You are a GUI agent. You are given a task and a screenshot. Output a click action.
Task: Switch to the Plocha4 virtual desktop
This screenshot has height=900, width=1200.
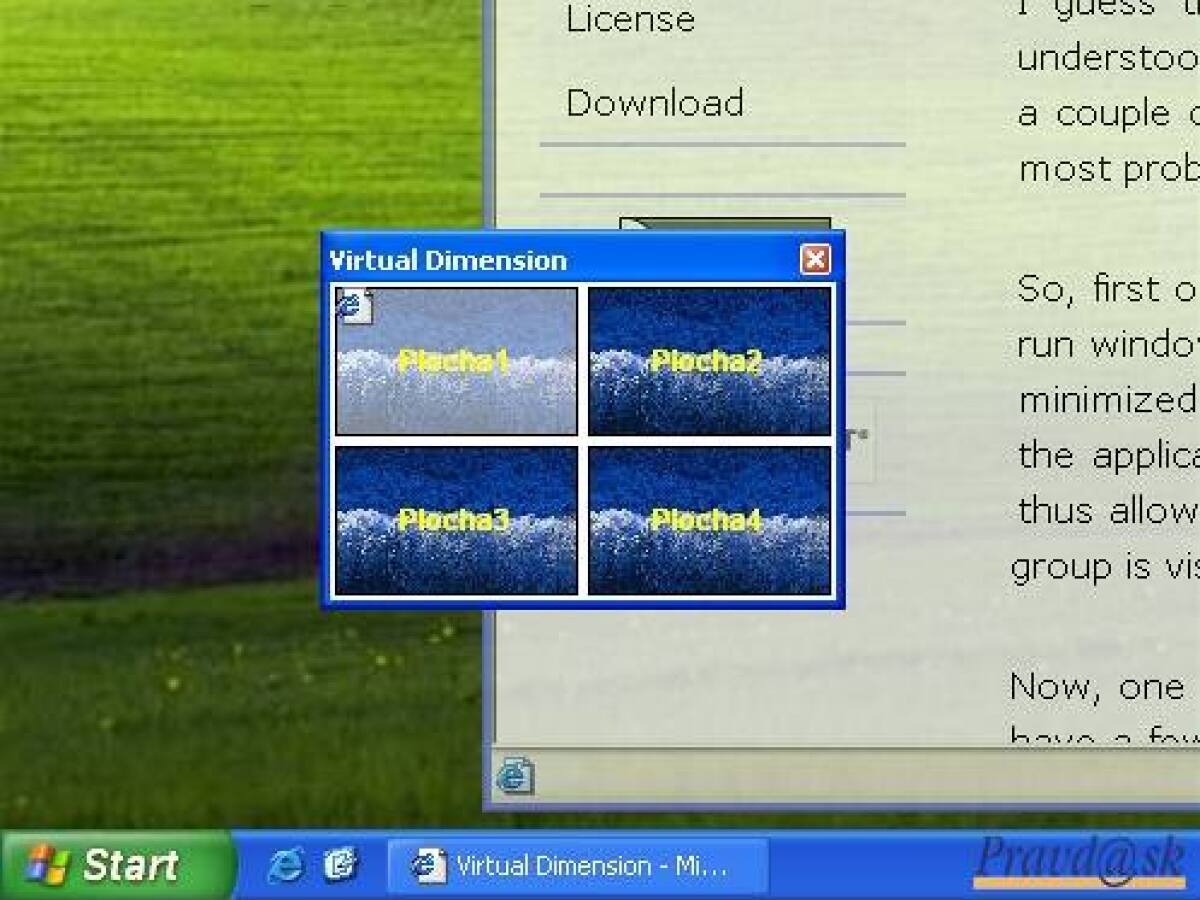pos(709,520)
